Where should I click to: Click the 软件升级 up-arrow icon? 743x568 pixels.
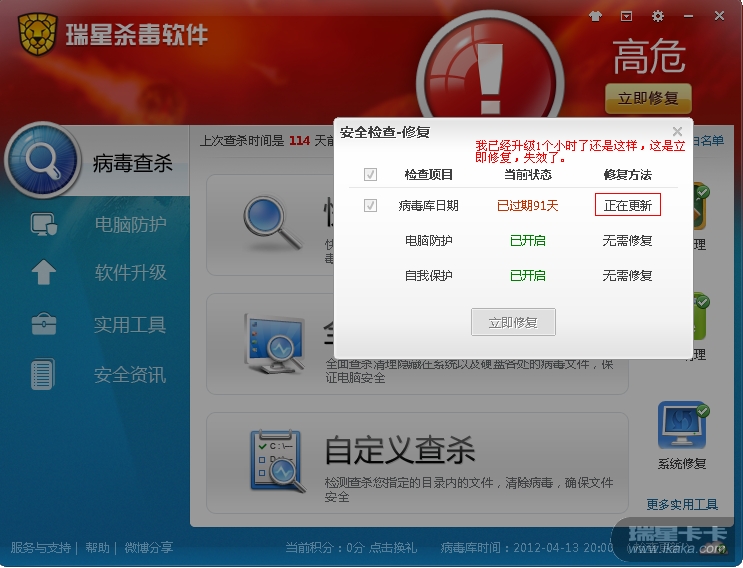[x=44, y=272]
